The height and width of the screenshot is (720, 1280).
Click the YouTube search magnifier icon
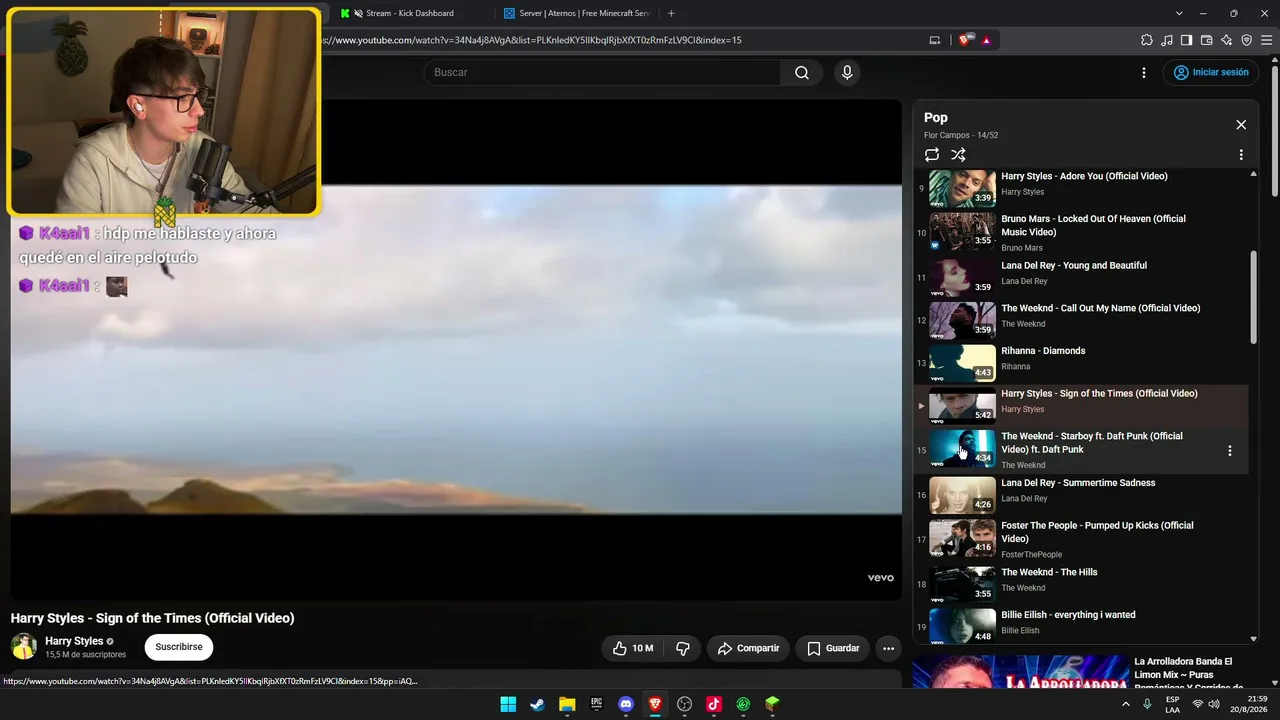tap(802, 72)
